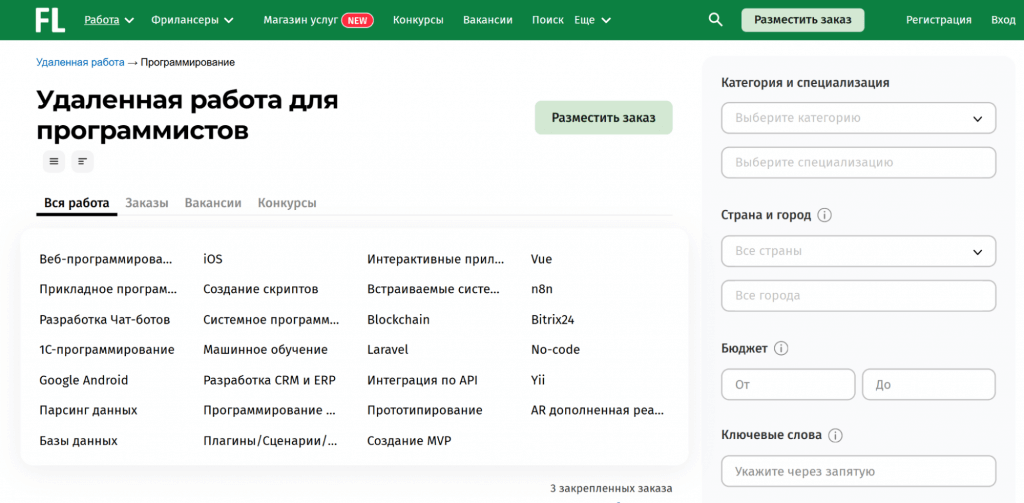Open Разработка Чат-ботов specialization
The width and height of the screenshot is (1024, 503).
(104, 320)
